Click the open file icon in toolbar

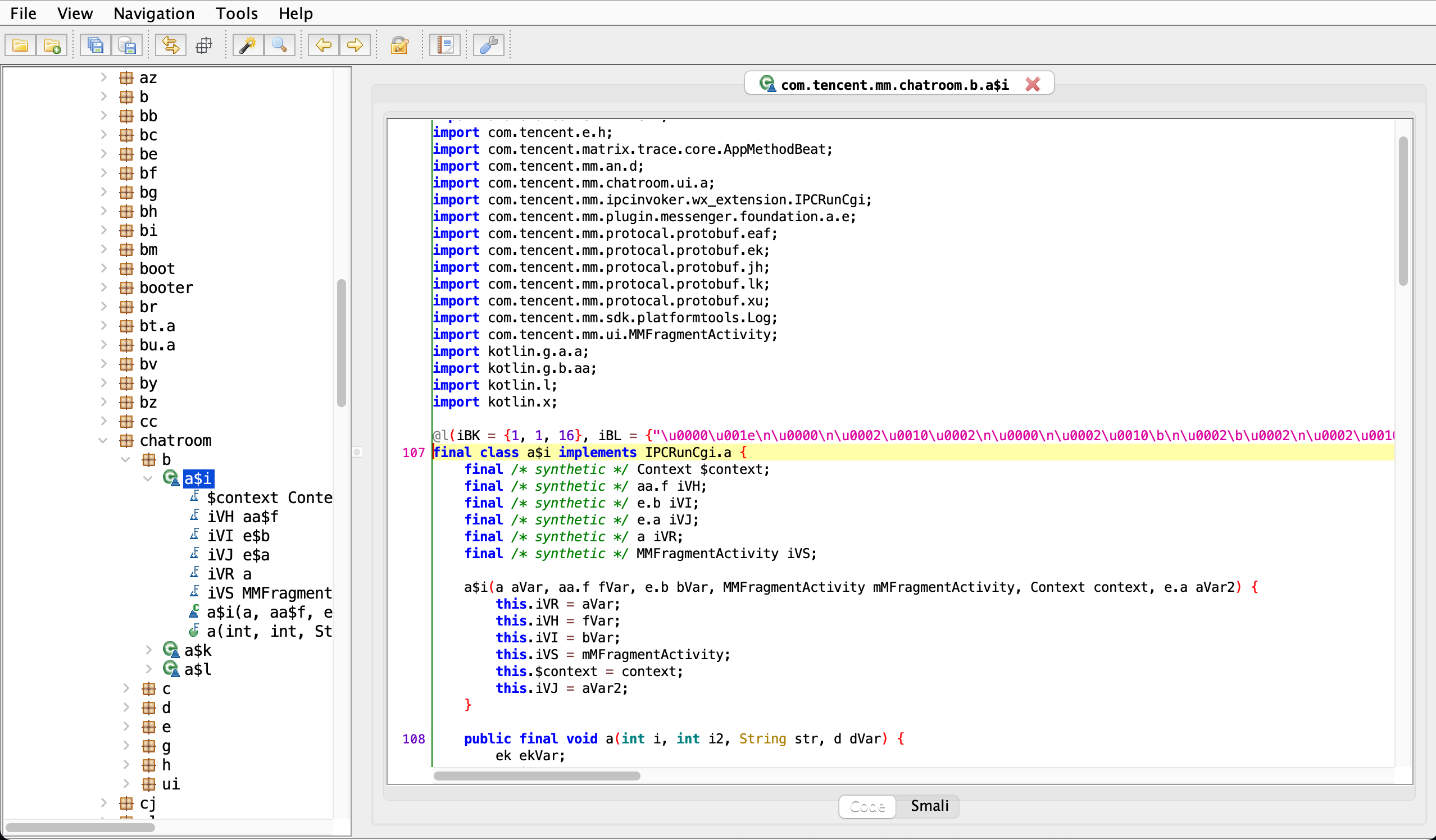(22, 45)
